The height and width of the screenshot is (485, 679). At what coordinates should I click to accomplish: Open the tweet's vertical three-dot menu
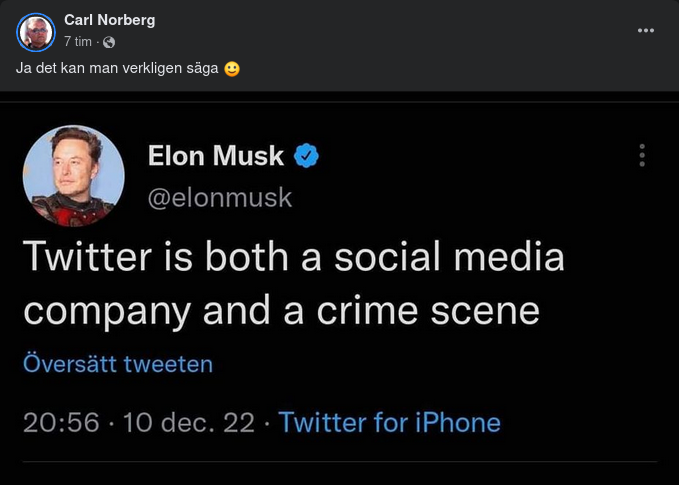click(642, 155)
